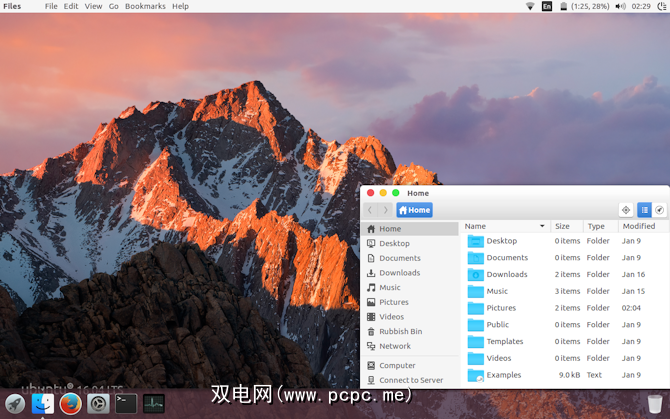670x419 pixels.
Task: Select Downloads in the sidebar
Action: pos(410,273)
